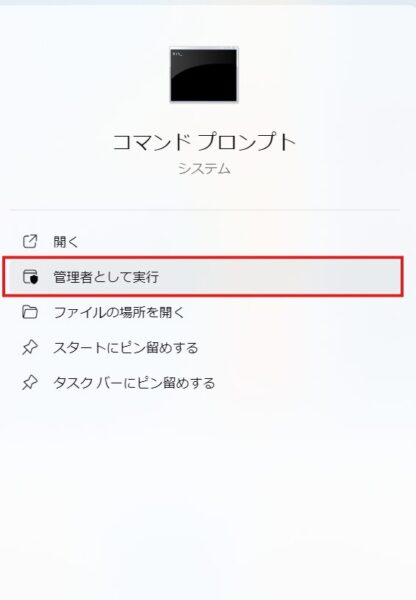Click the horizontal divider line under システム
Image resolution: width=416 pixels, height=600 pixels.
pyautogui.click(x=204, y=210)
